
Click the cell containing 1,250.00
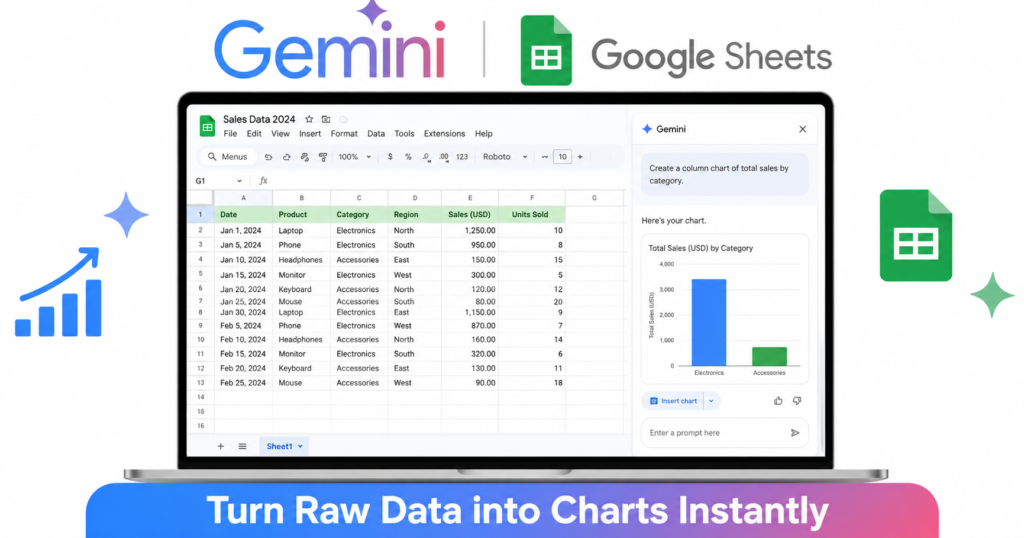click(470, 230)
